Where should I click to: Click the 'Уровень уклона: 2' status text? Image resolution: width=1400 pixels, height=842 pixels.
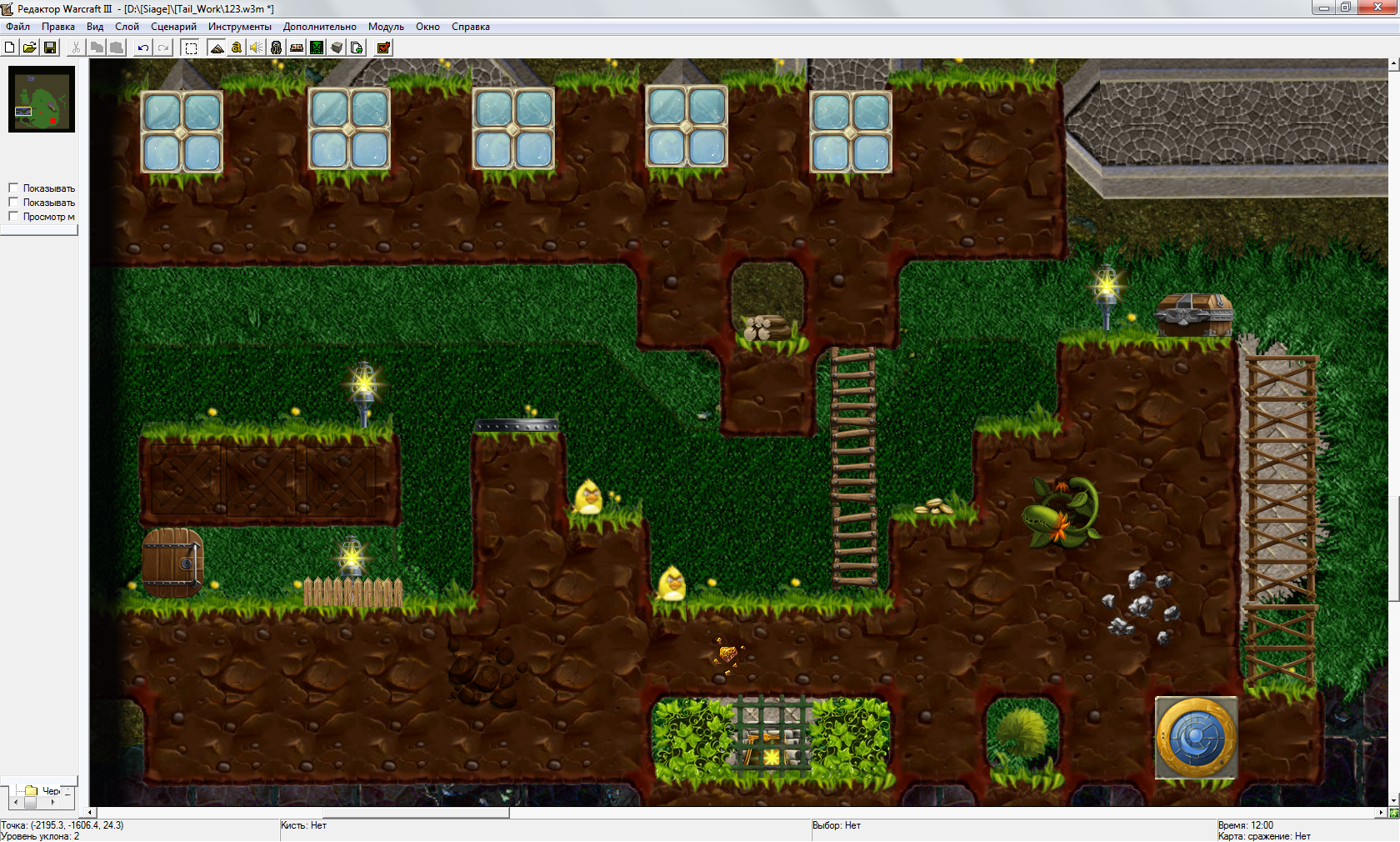[41, 836]
